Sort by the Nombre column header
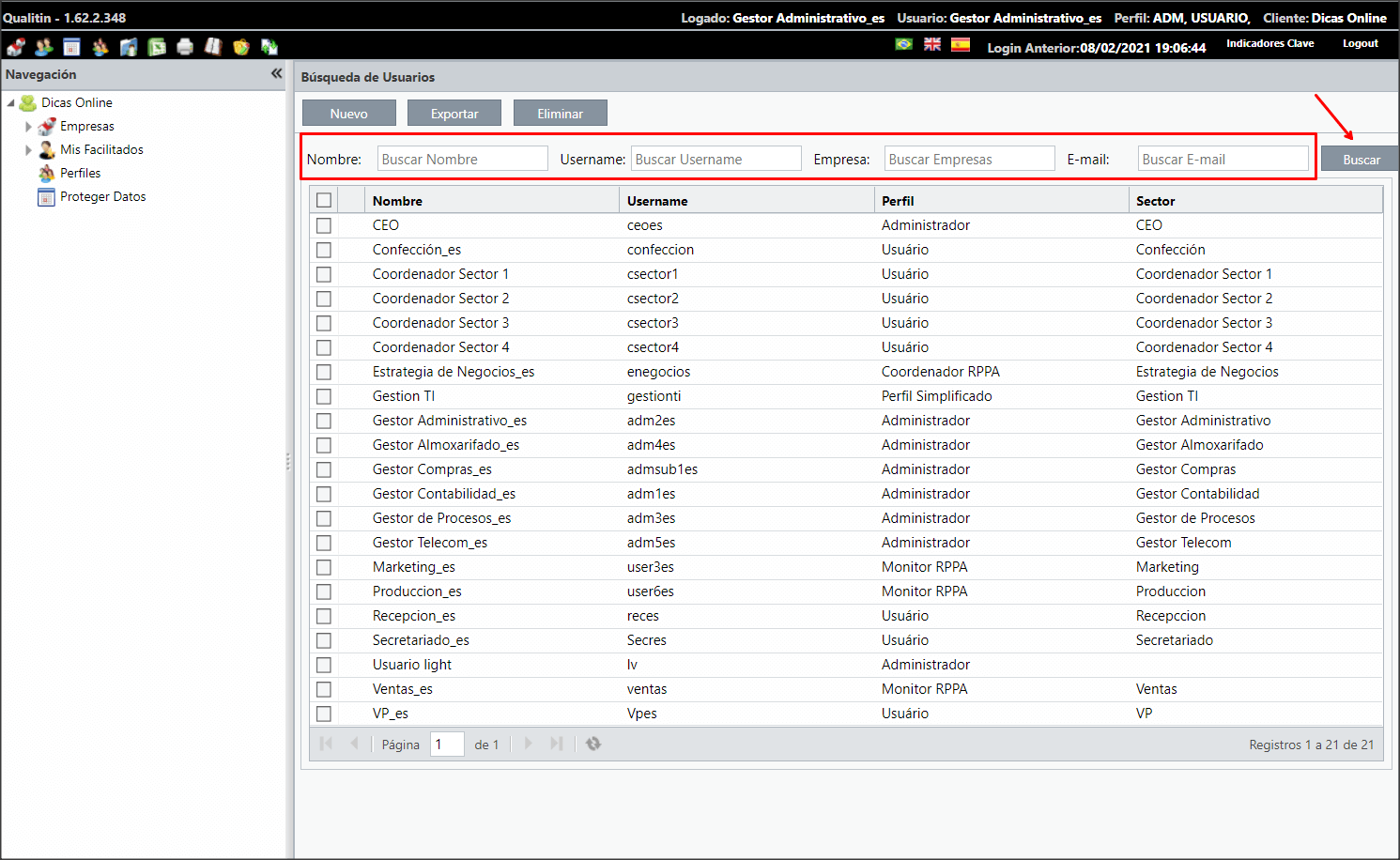Image resolution: width=1400 pixels, height=860 pixels. click(x=492, y=201)
